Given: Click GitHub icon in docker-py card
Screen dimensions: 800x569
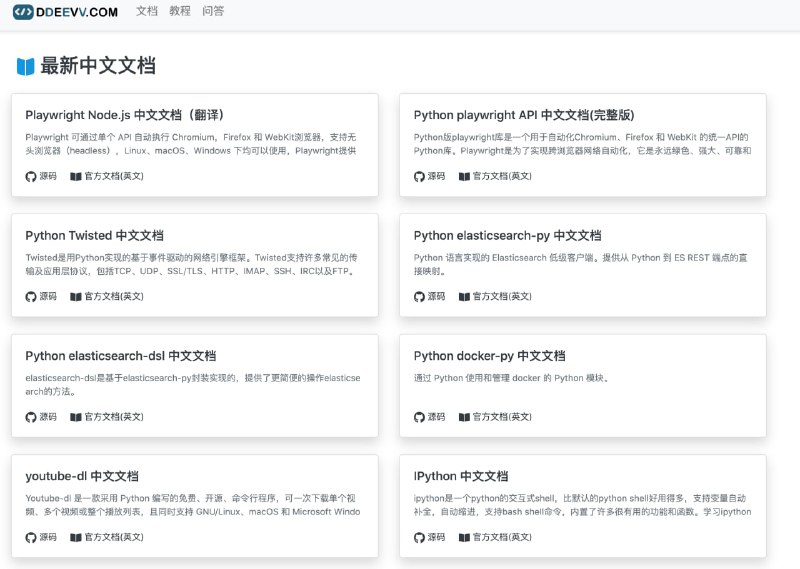Looking at the screenshot, I should [419, 417].
